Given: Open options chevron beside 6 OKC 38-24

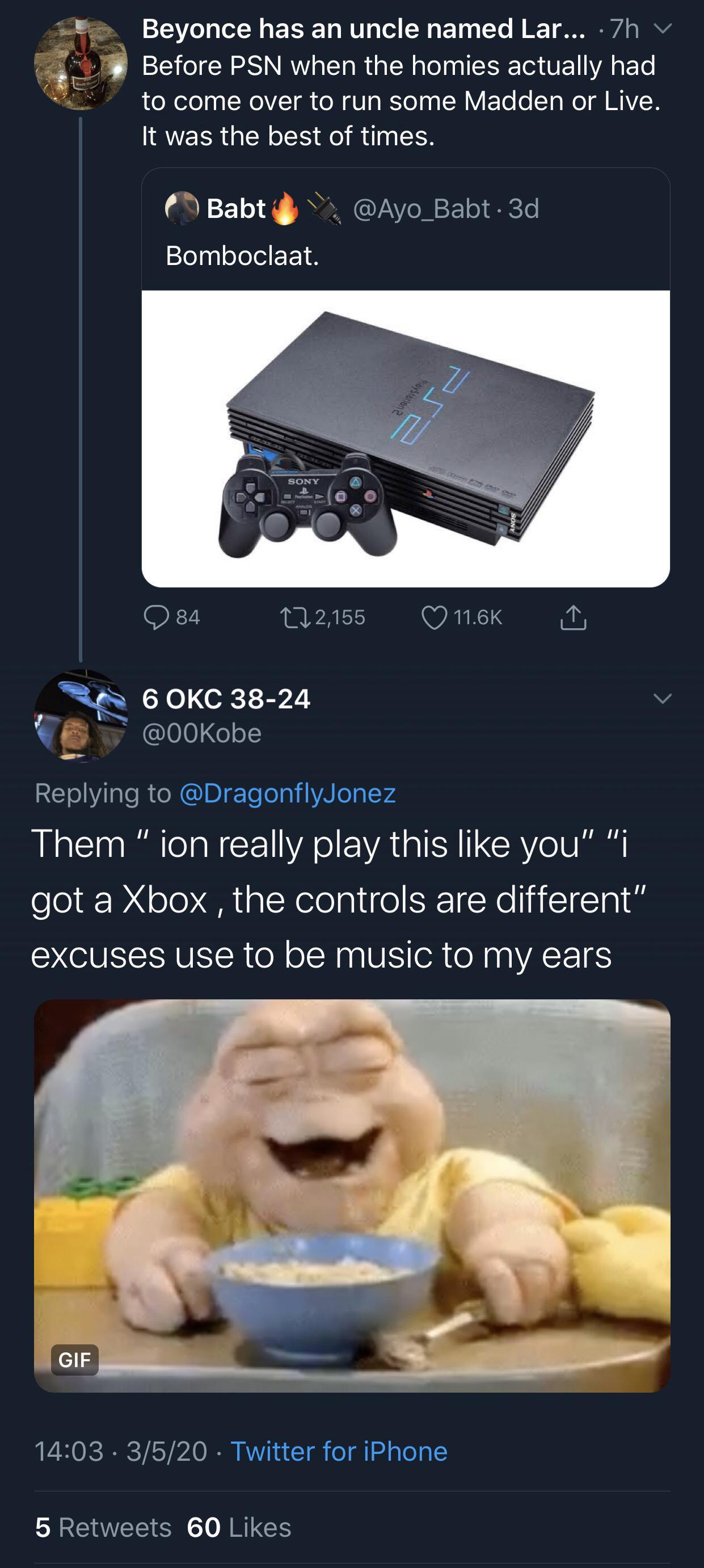Looking at the screenshot, I should [662, 698].
